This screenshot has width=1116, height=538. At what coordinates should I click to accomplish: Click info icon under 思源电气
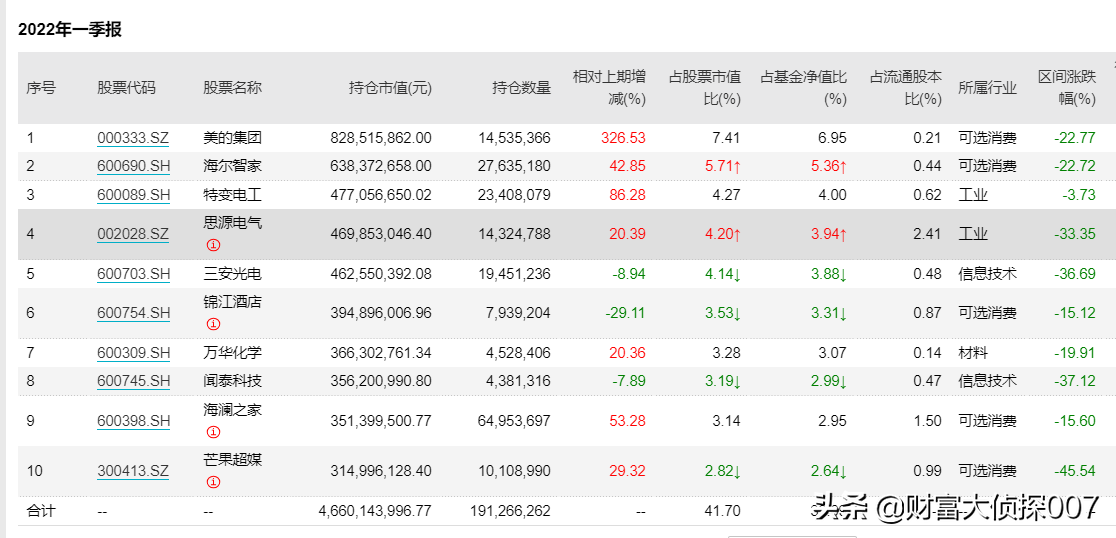[213, 245]
